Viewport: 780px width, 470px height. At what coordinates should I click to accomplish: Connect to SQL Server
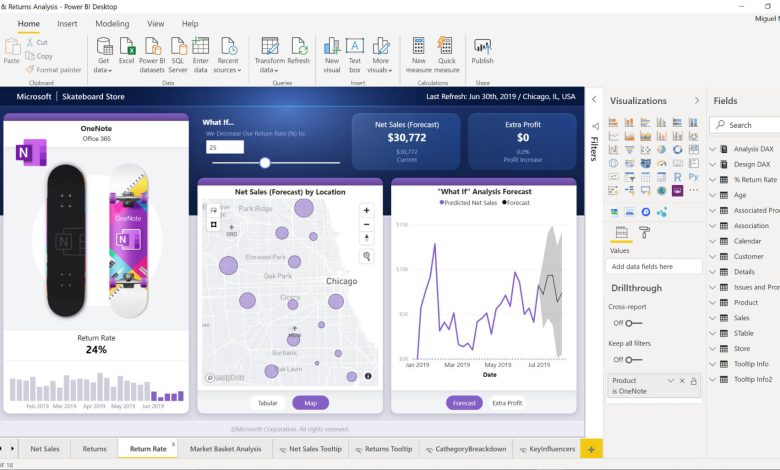click(x=178, y=55)
